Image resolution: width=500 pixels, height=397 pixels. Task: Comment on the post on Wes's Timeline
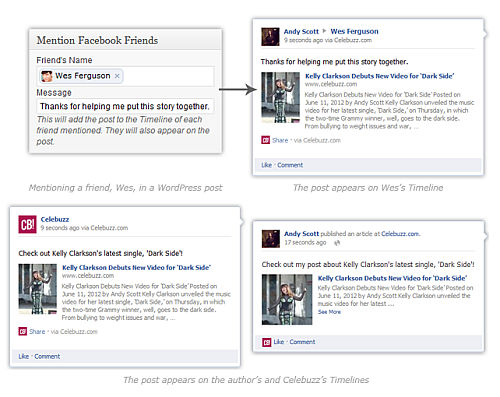pos(290,165)
